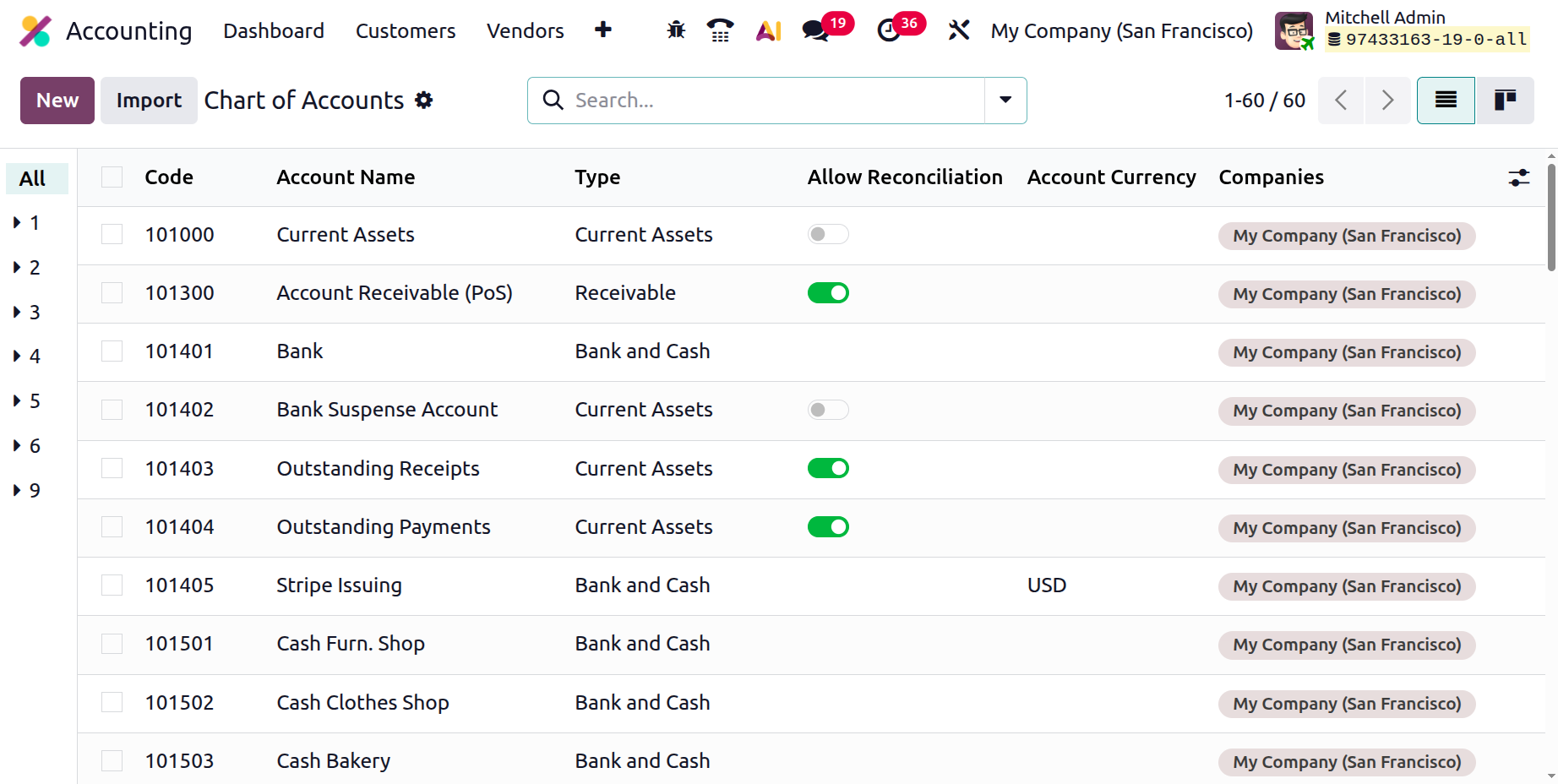This screenshot has height=784, width=1558.
Task: Click the AI assistant icon
Action: [768, 31]
